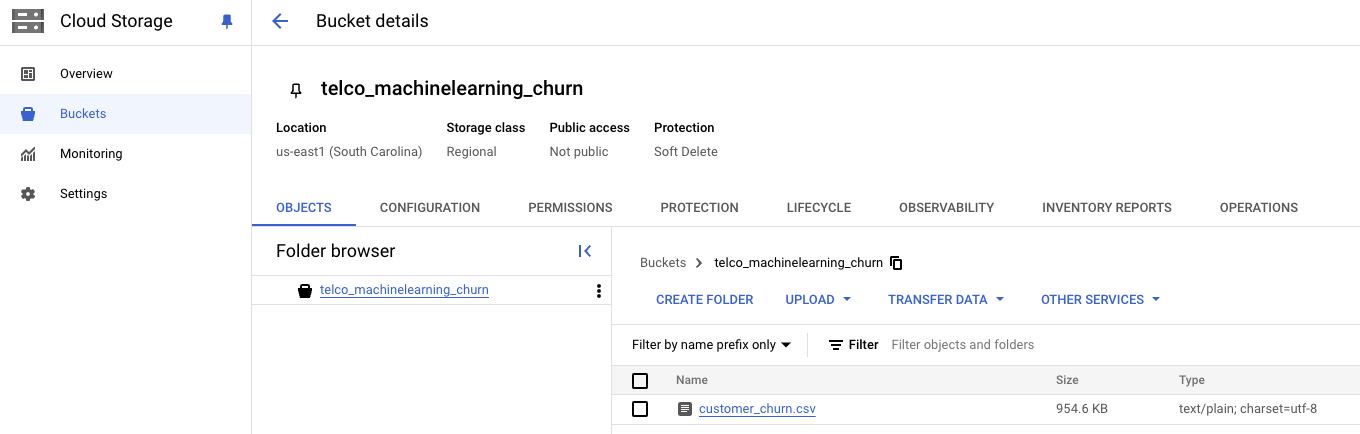1360x434 pixels.
Task: Check the box for customer_churn.csv
Action: pyautogui.click(x=640, y=409)
